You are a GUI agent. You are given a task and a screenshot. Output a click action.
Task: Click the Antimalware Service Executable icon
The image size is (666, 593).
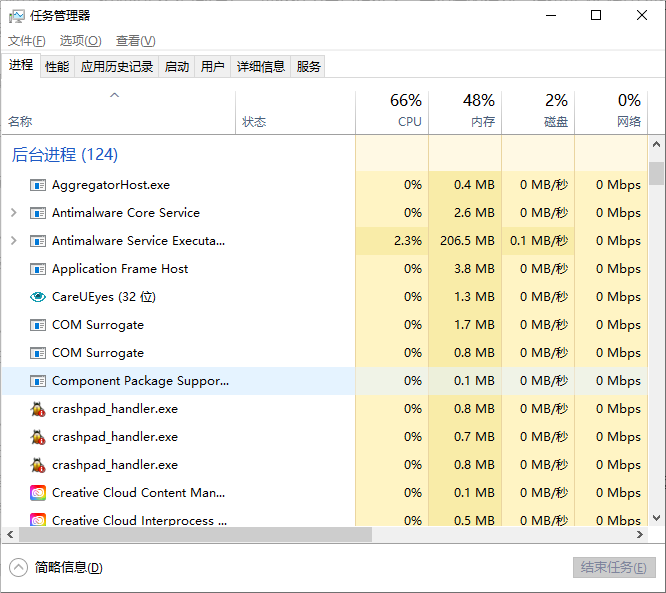pyautogui.click(x=38, y=241)
